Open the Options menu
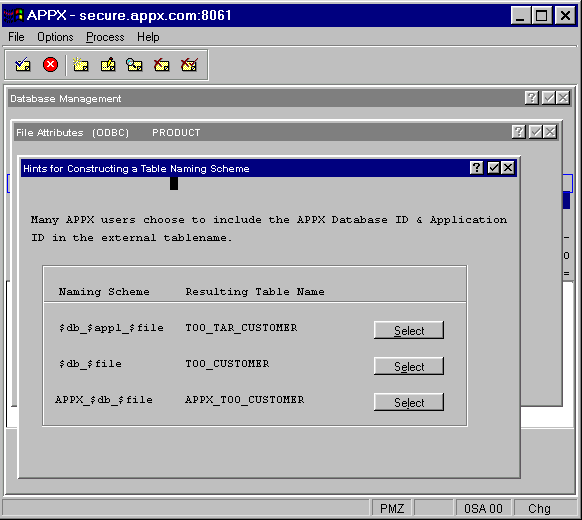Viewport: 582px width, 520px height. (x=55, y=37)
